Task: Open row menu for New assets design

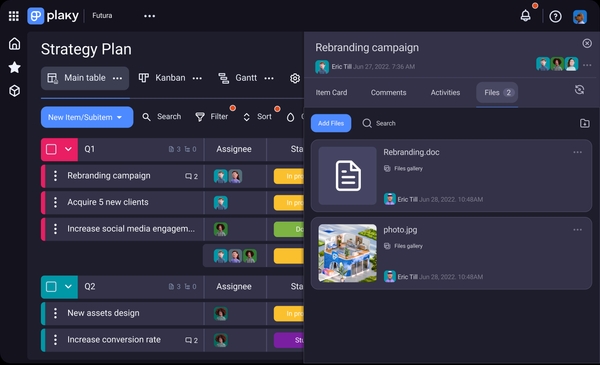Action: [x=55, y=313]
